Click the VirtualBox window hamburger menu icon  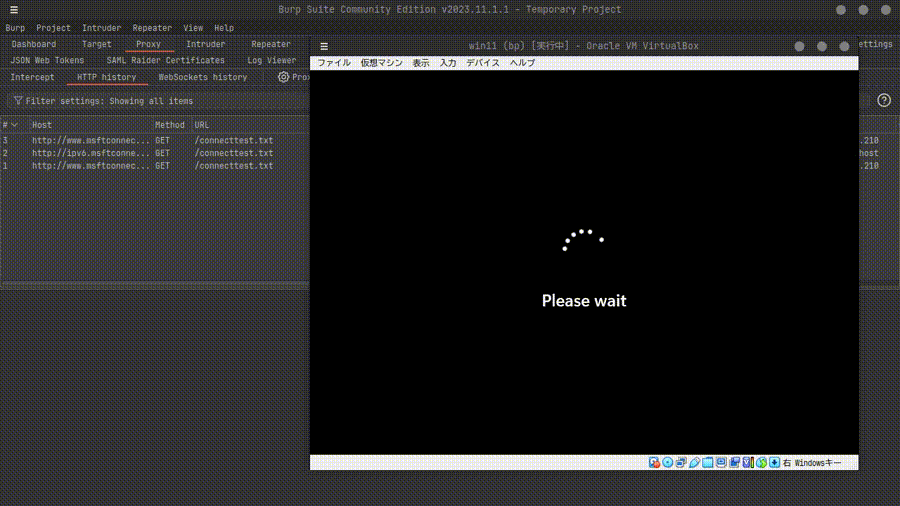click(x=324, y=46)
